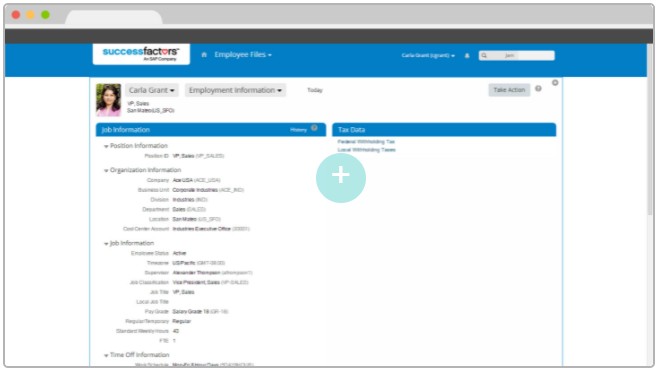Click Supervisor name Alexander Thompson
This screenshot has width=658, height=370.
[196, 273]
